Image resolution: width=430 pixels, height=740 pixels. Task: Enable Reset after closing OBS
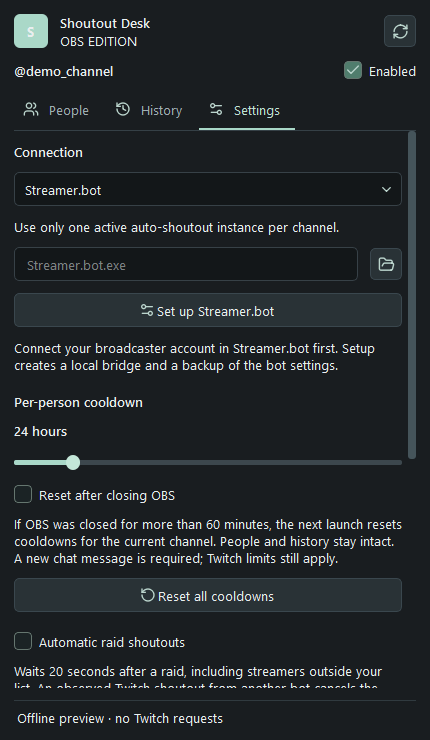click(x=23, y=495)
